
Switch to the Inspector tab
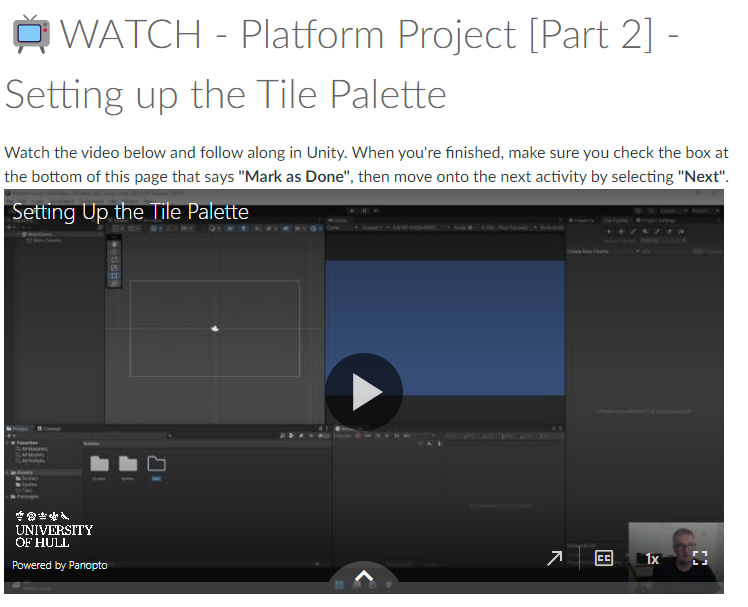(583, 220)
